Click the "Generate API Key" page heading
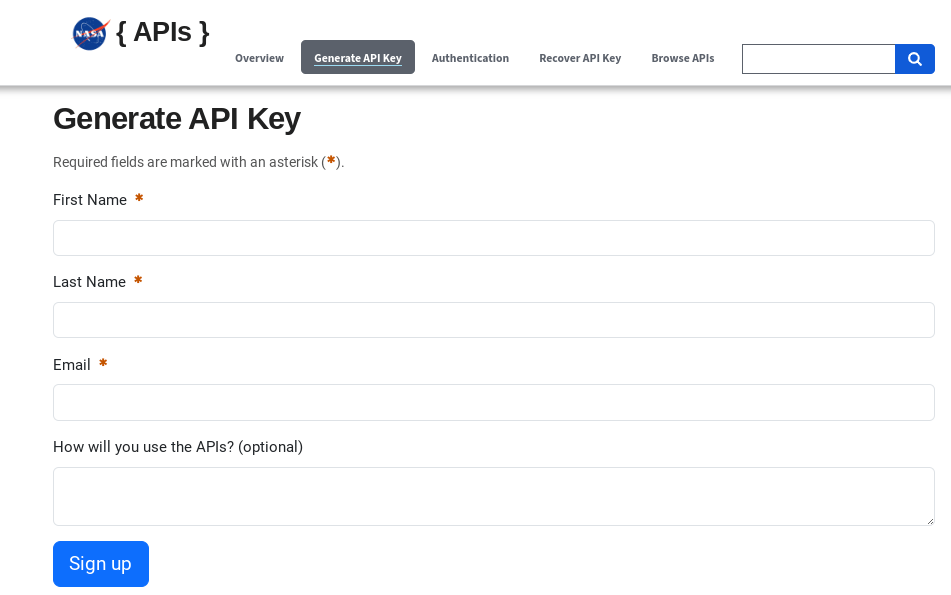The image size is (951, 595). point(176,119)
